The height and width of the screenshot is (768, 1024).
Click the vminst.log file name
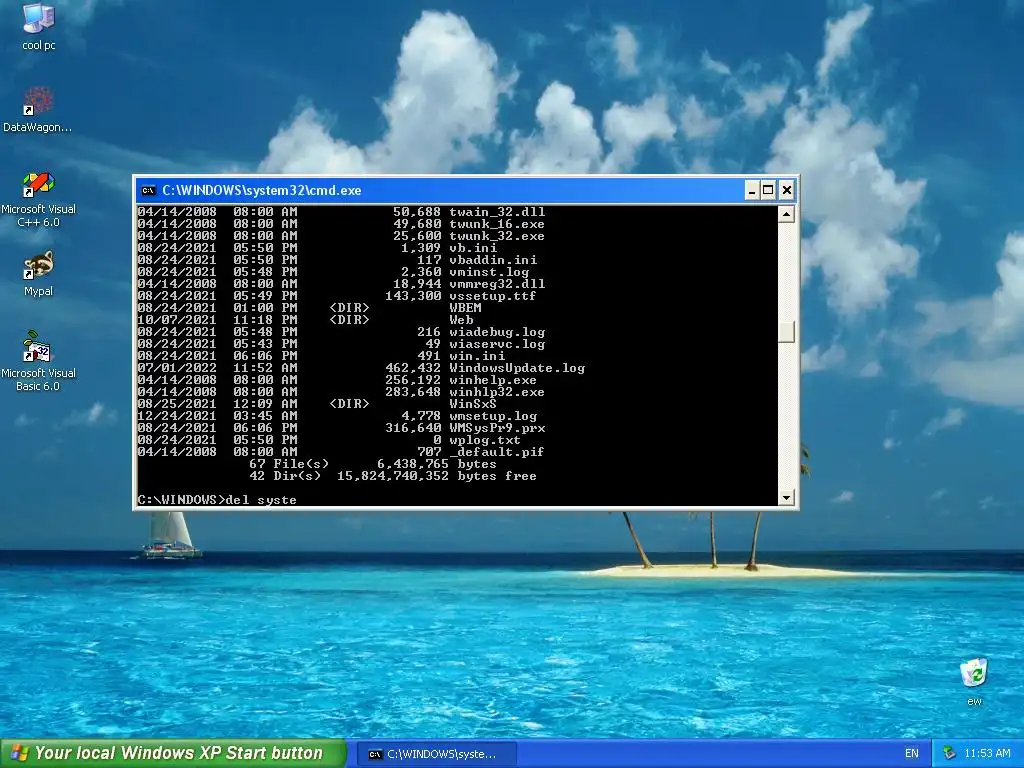(x=489, y=272)
